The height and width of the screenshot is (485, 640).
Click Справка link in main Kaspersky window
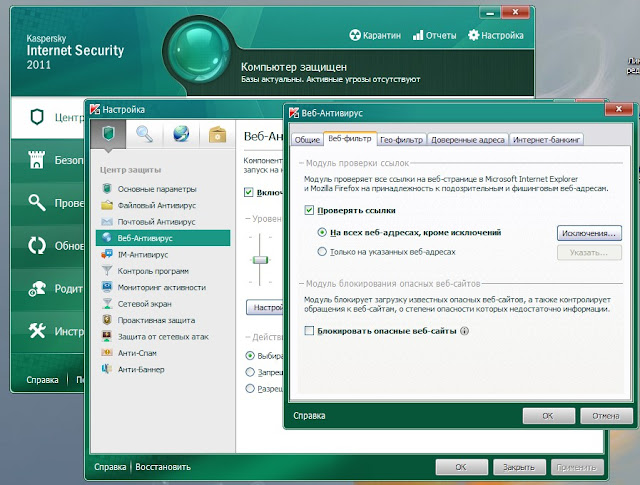(42, 380)
